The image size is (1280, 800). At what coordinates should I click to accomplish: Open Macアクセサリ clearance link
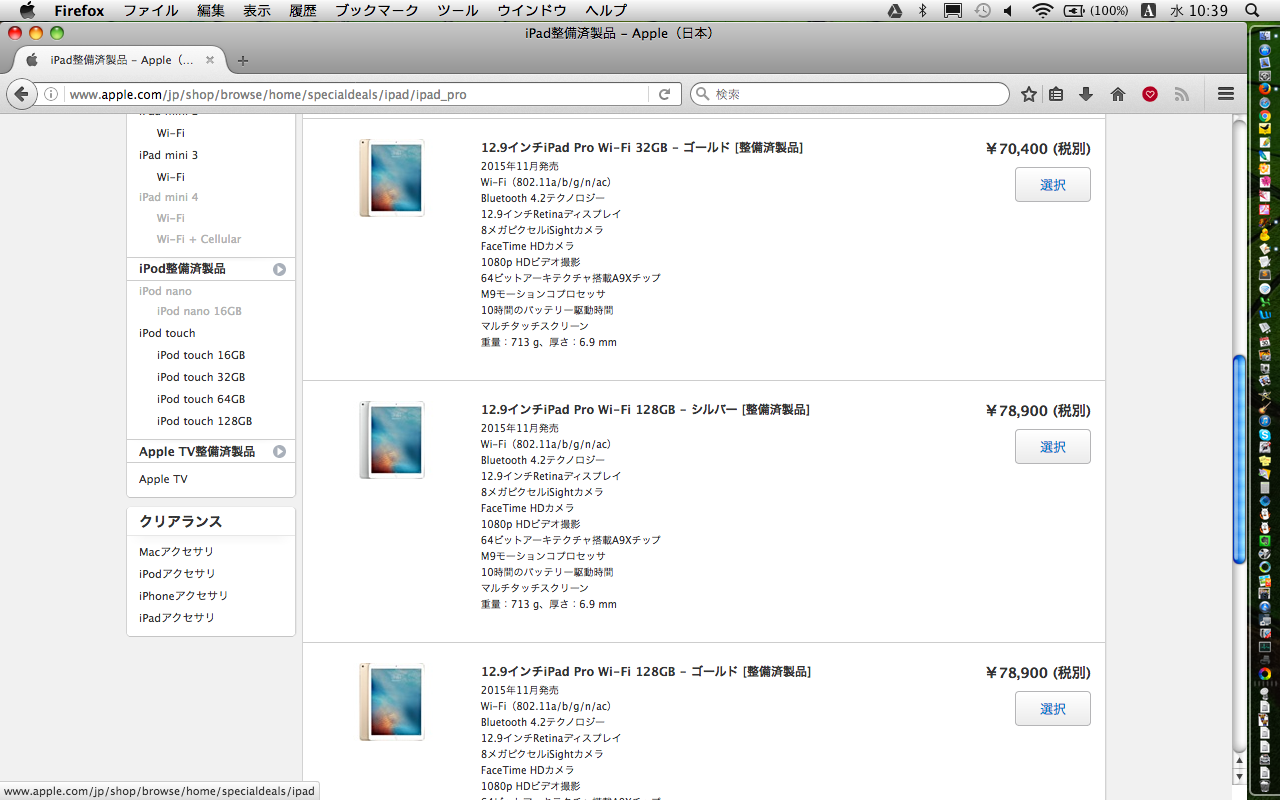pyautogui.click(x=176, y=552)
